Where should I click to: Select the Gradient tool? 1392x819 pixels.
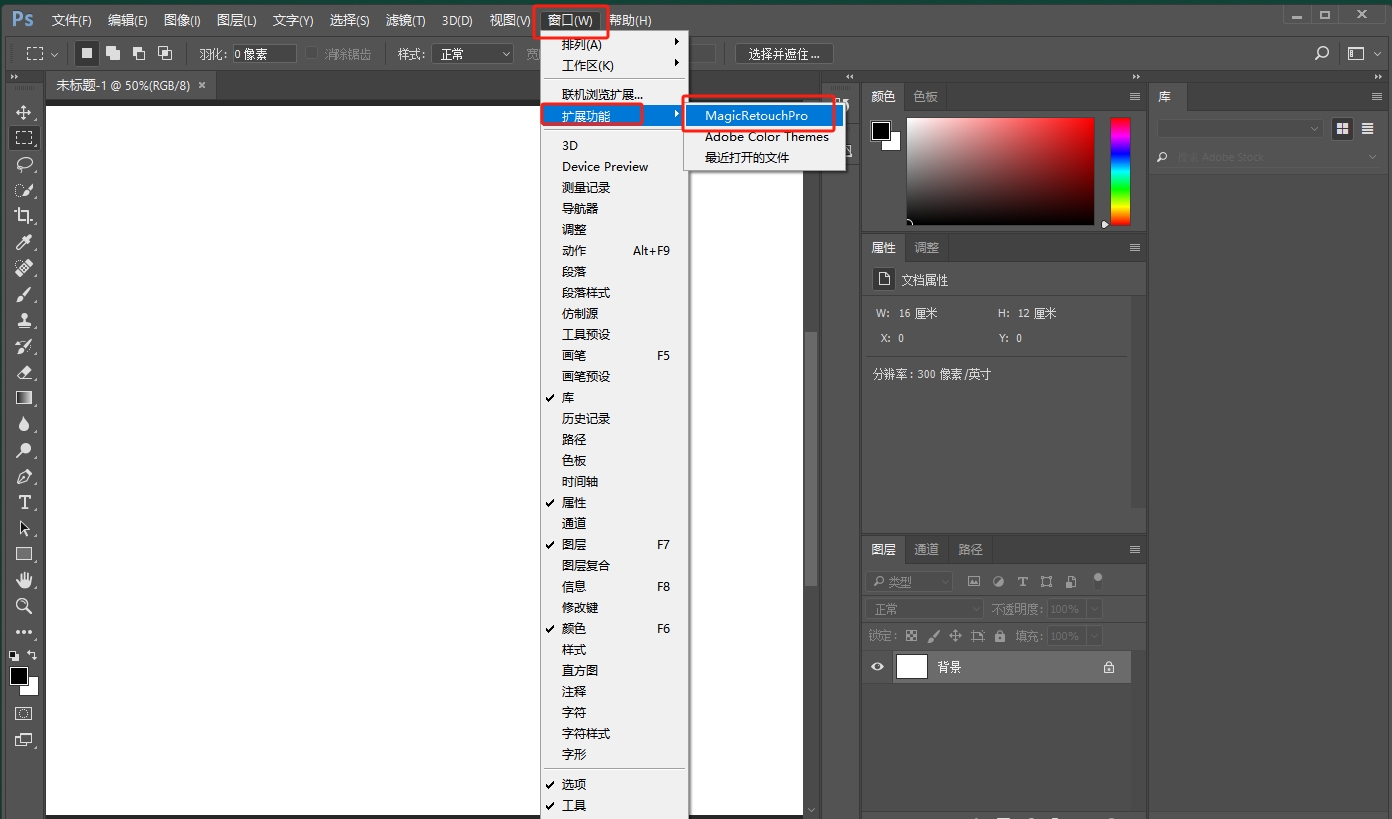click(x=24, y=398)
